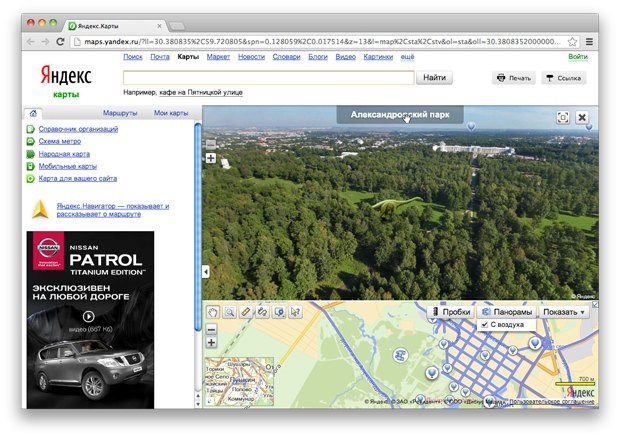Viewport: 620px width, 438px height.
Task: Click the Ссылка link button
Action: tap(563, 78)
